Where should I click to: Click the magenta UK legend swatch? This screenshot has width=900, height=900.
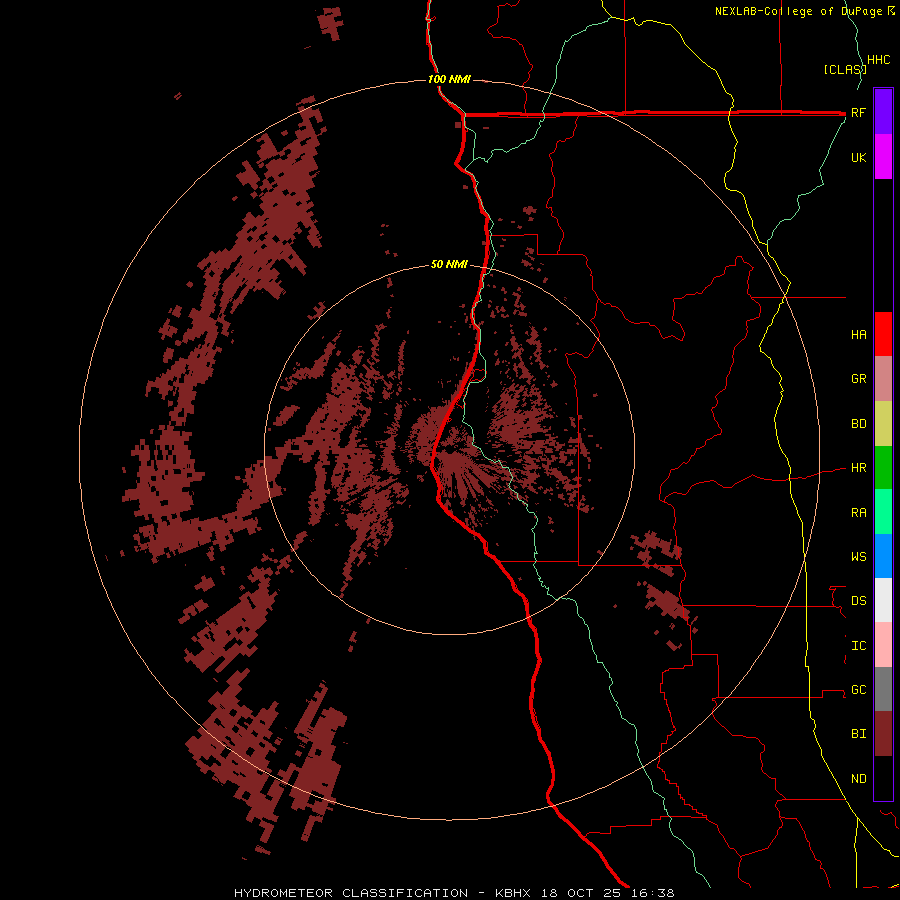[883, 157]
